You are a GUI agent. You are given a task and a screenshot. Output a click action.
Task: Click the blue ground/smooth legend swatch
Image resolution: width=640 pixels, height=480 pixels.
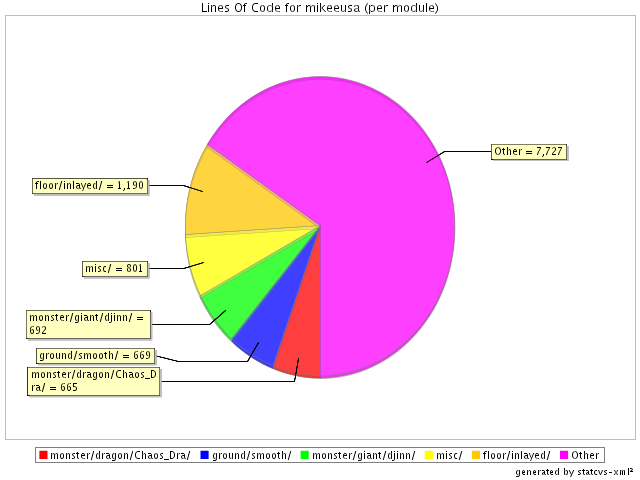[x=204, y=456]
